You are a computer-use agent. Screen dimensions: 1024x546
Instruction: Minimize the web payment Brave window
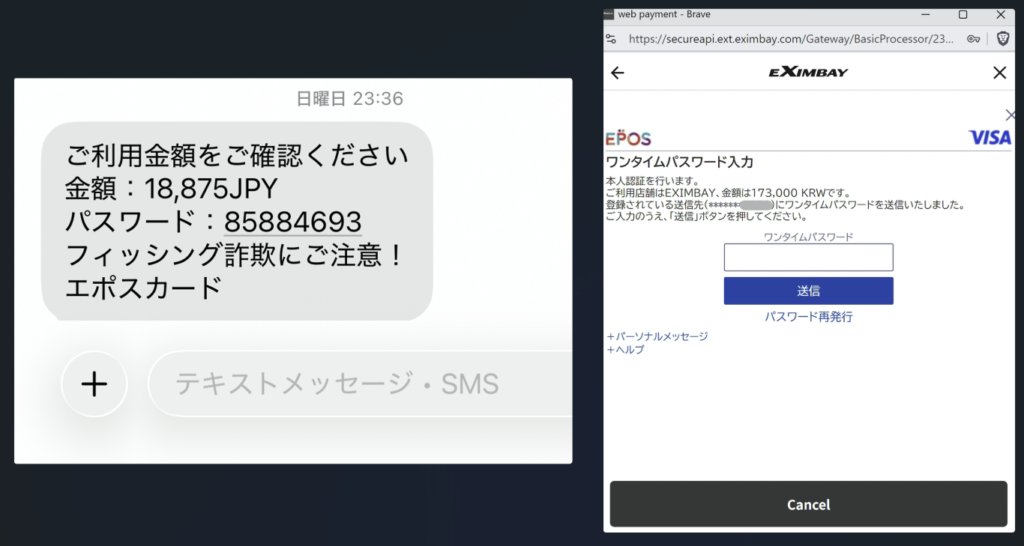point(925,14)
